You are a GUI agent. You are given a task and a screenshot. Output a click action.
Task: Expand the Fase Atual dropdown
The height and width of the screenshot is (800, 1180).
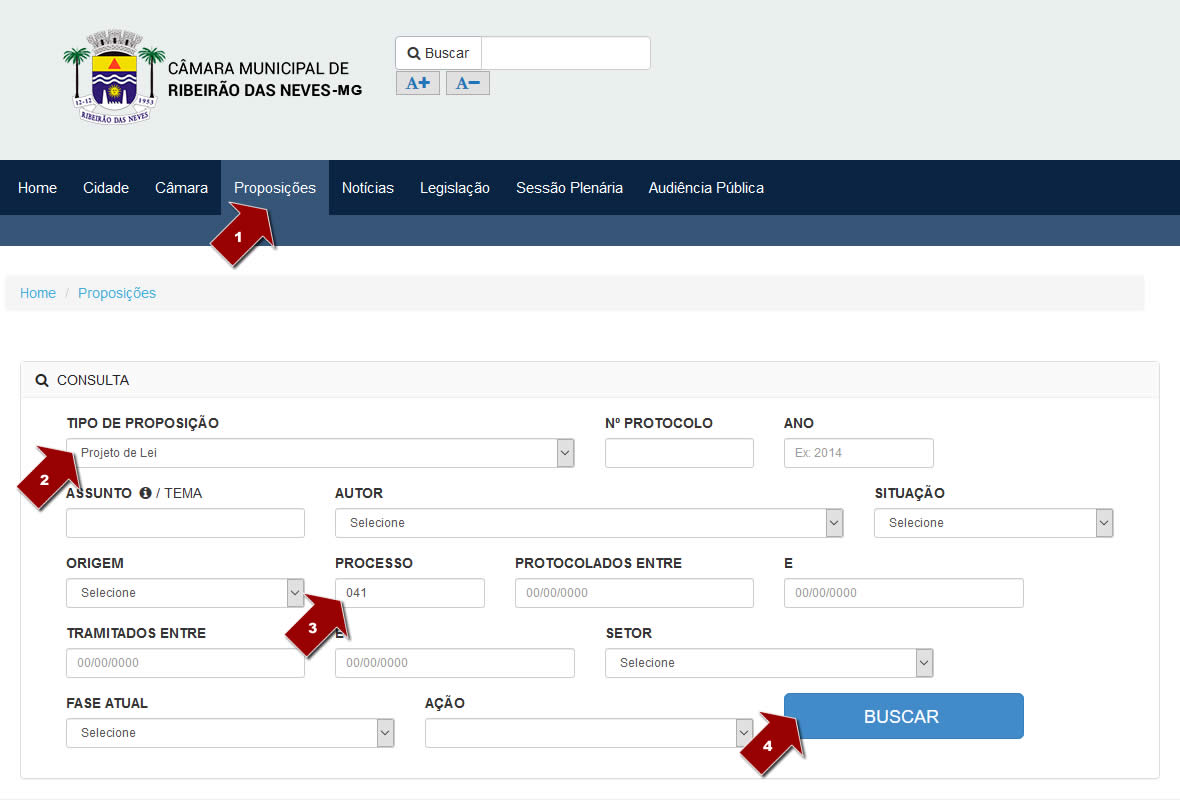tap(230, 733)
